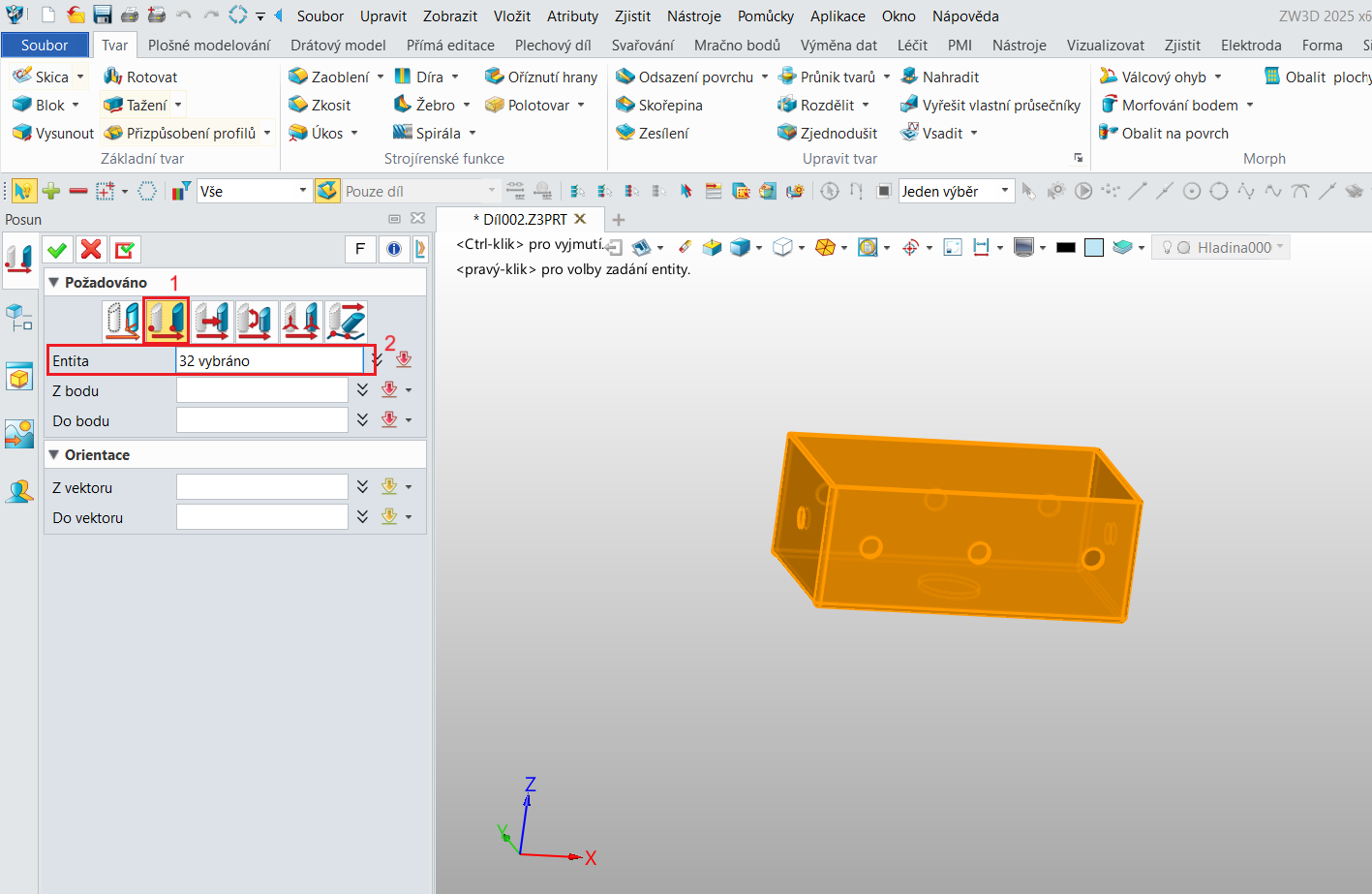1372x894 pixels.
Task: Click the Zjednodušit tool
Action: 828,133
